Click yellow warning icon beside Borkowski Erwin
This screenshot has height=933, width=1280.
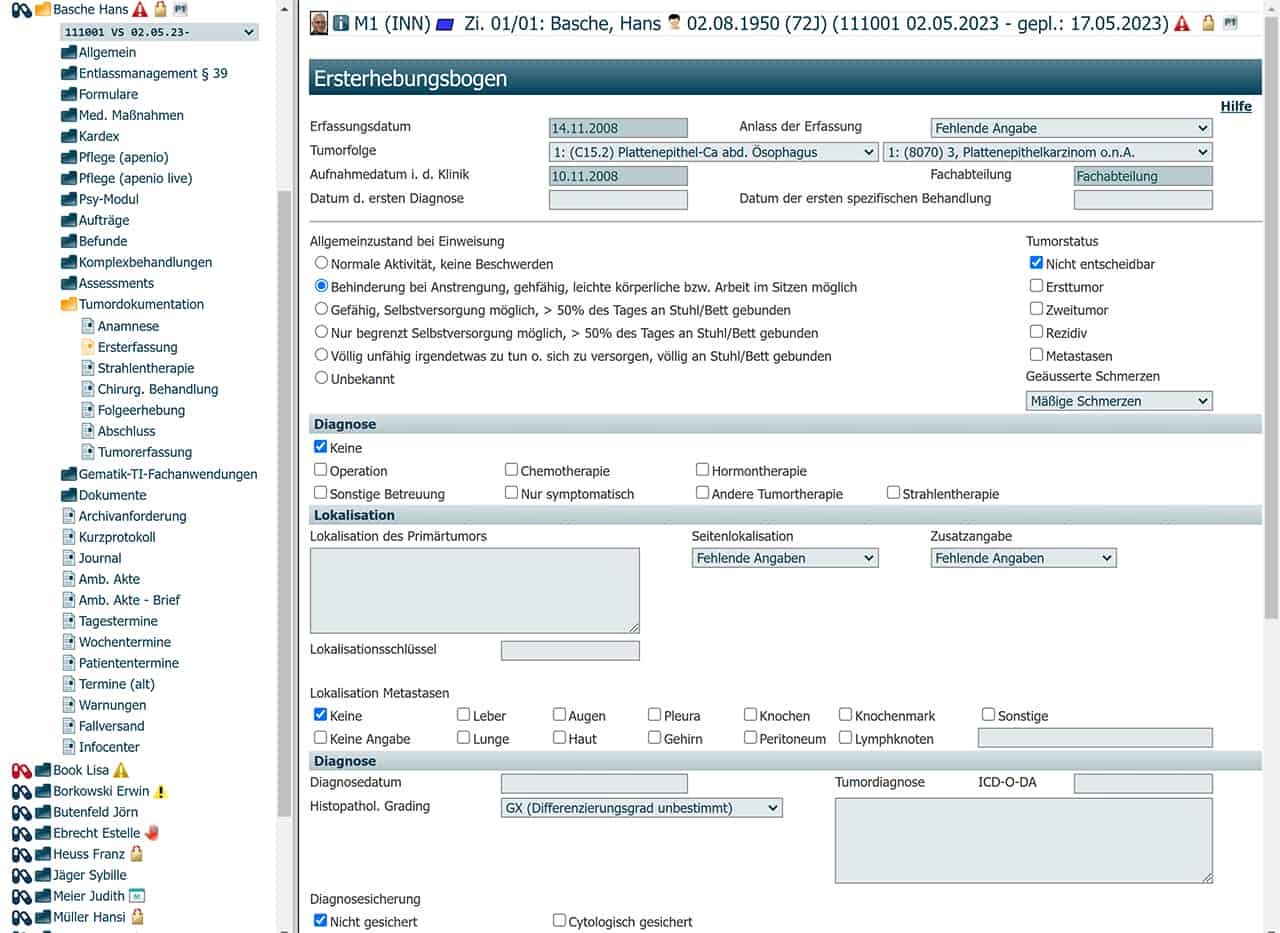[x=160, y=791]
